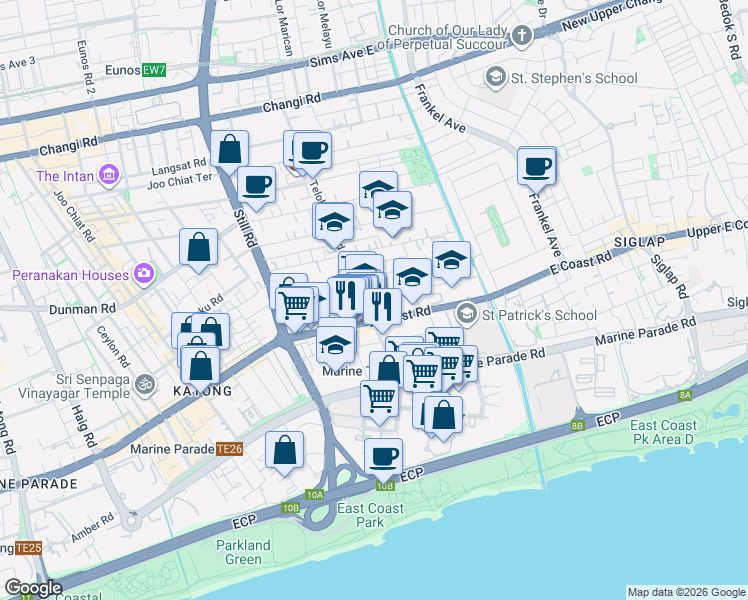Screen dimensions: 748x600
Task: Select the shopping bag marker on Still Rd
Action: point(229,150)
